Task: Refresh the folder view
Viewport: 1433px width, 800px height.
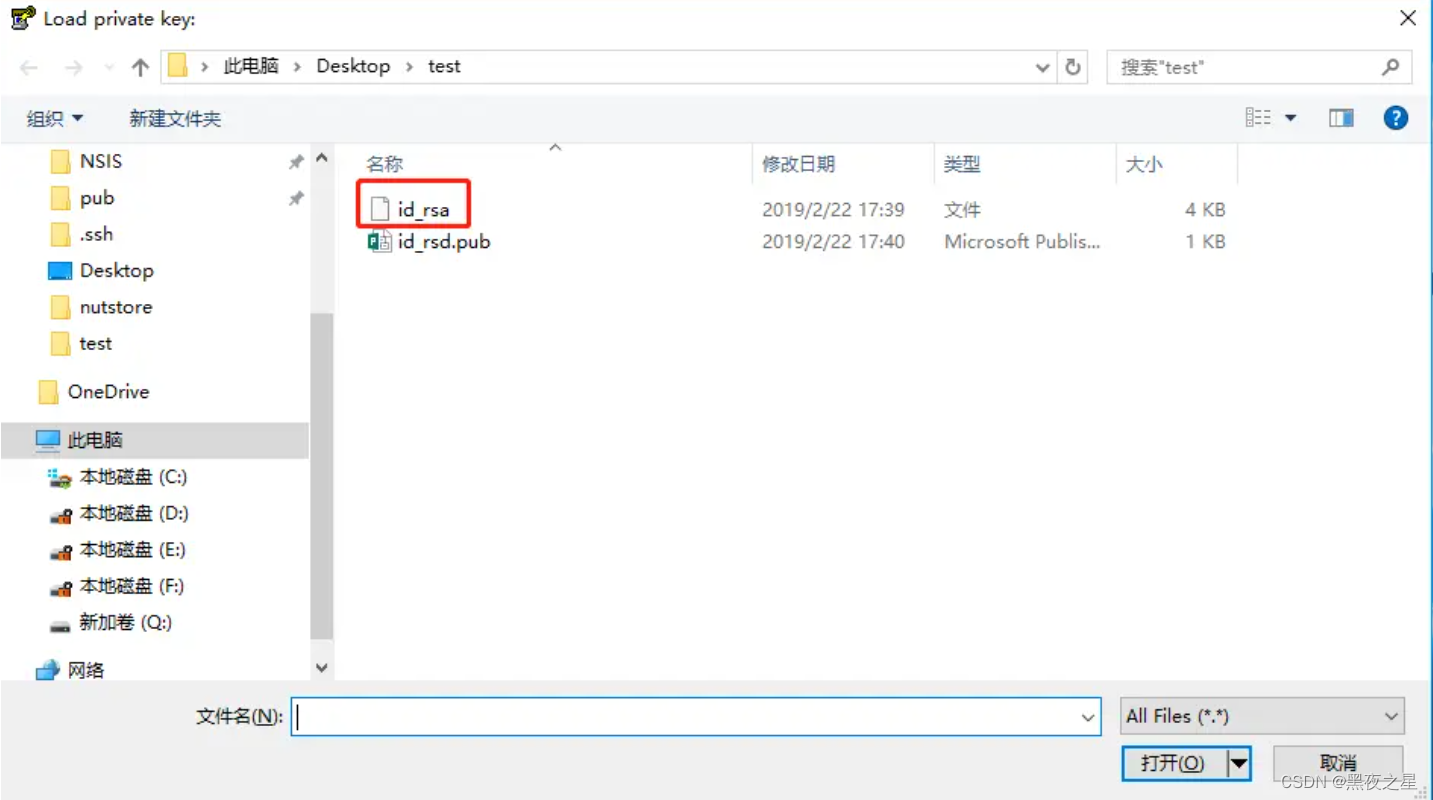Action: pos(1073,67)
